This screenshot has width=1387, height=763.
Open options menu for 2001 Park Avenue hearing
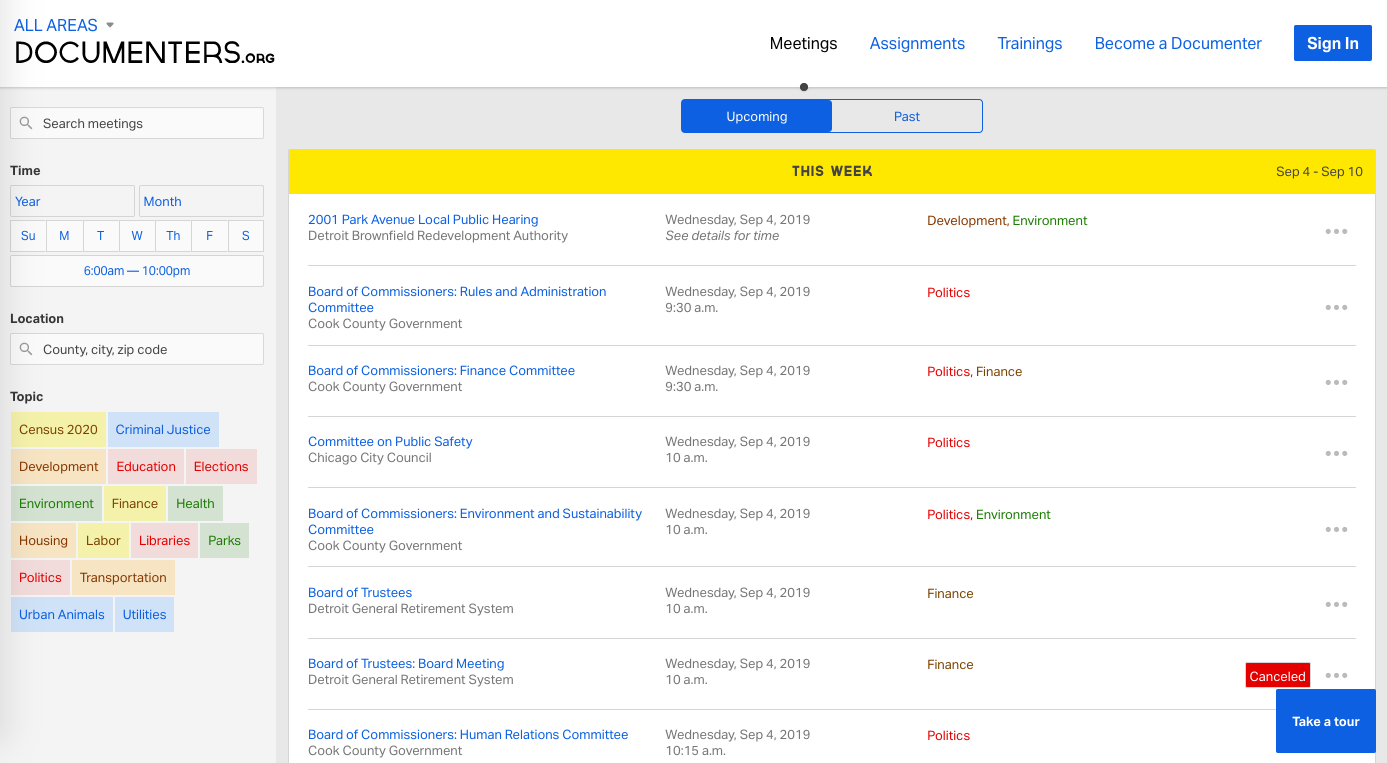tap(1336, 231)
